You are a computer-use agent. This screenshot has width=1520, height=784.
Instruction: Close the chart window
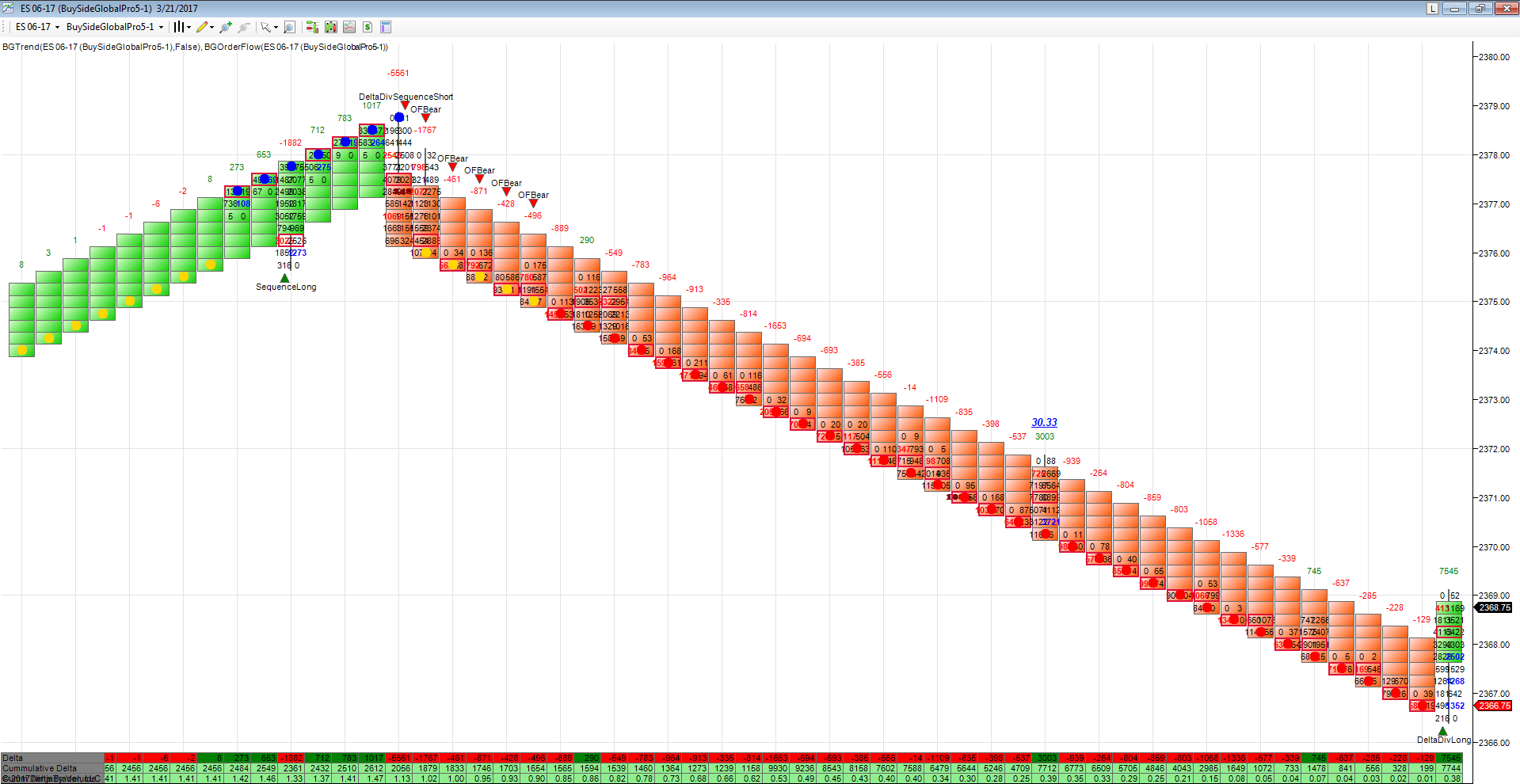(1506, 8)
